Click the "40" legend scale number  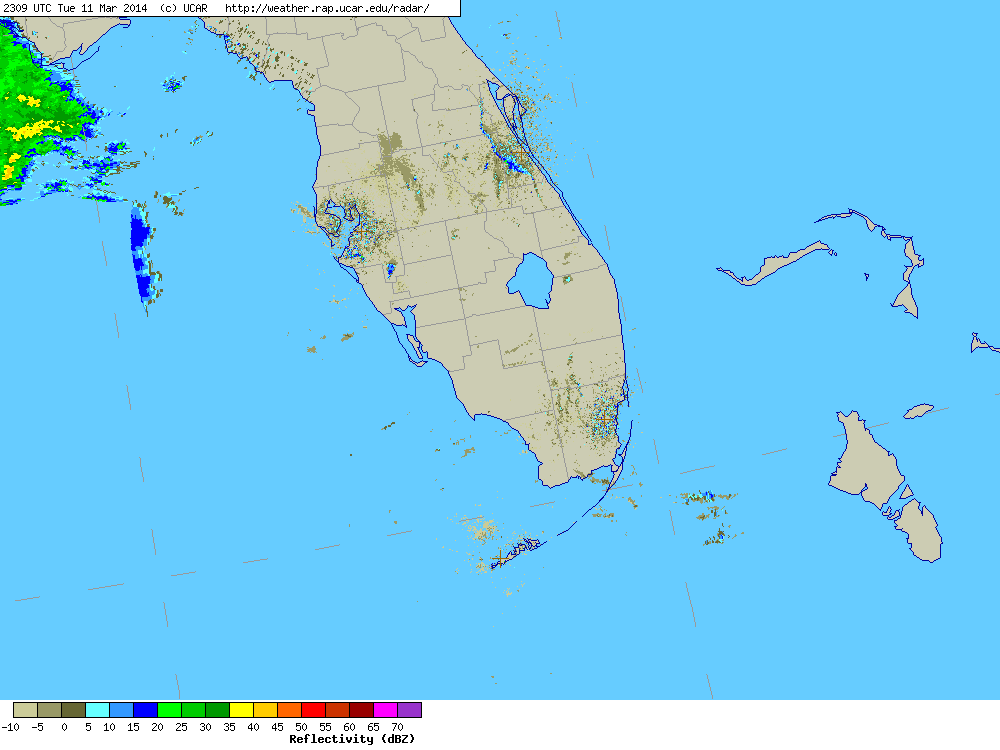pos(253,727)
